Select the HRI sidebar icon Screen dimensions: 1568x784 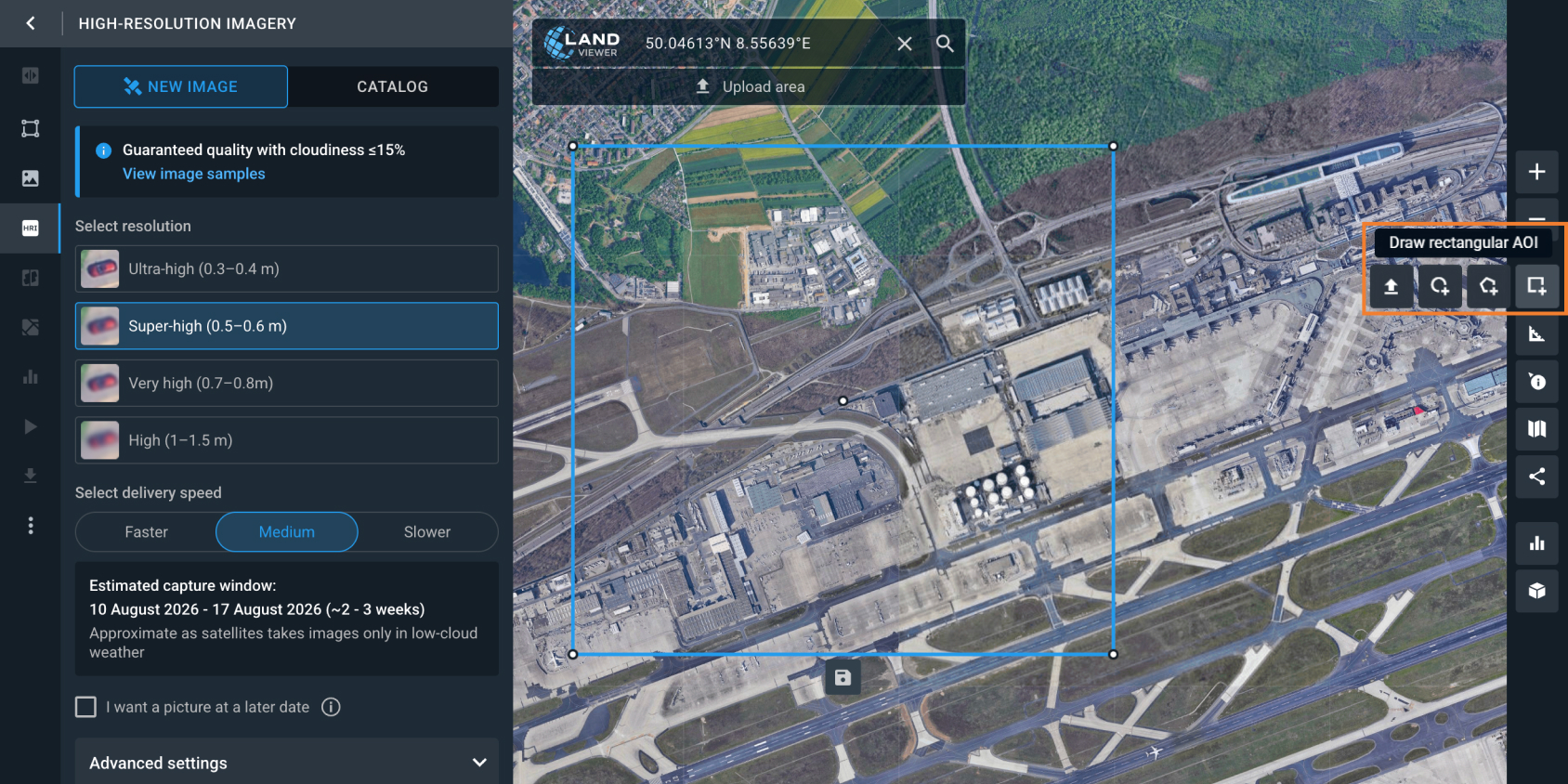click(31, 228)
